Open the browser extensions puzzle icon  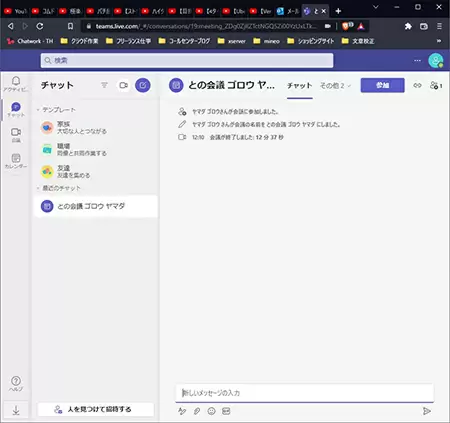tap(408, 26)
